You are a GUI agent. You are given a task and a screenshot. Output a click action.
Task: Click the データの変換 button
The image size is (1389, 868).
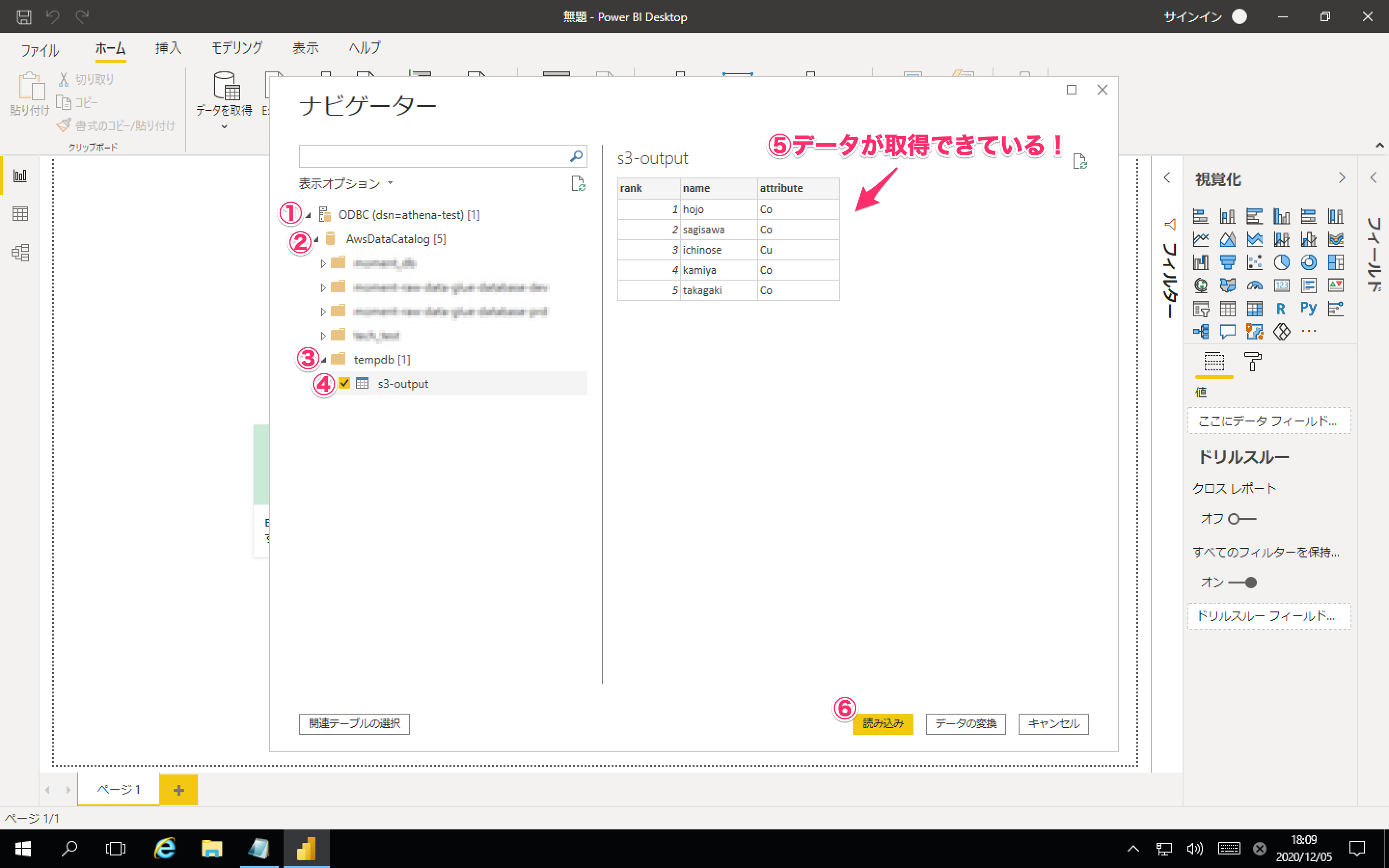[x=966, y=723]
